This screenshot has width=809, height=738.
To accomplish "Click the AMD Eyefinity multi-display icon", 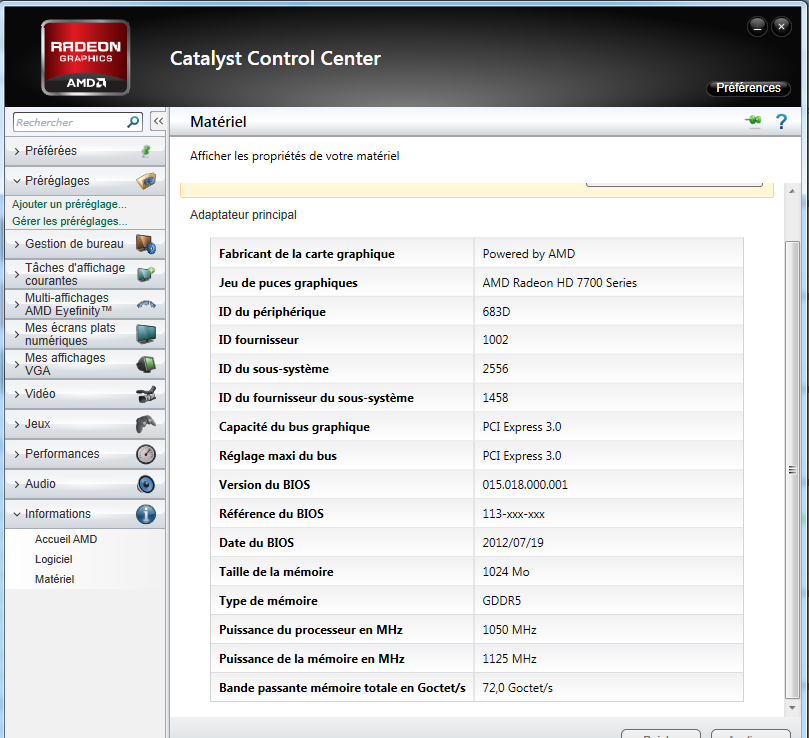I will pyautogui.click(x=146, y=304).
